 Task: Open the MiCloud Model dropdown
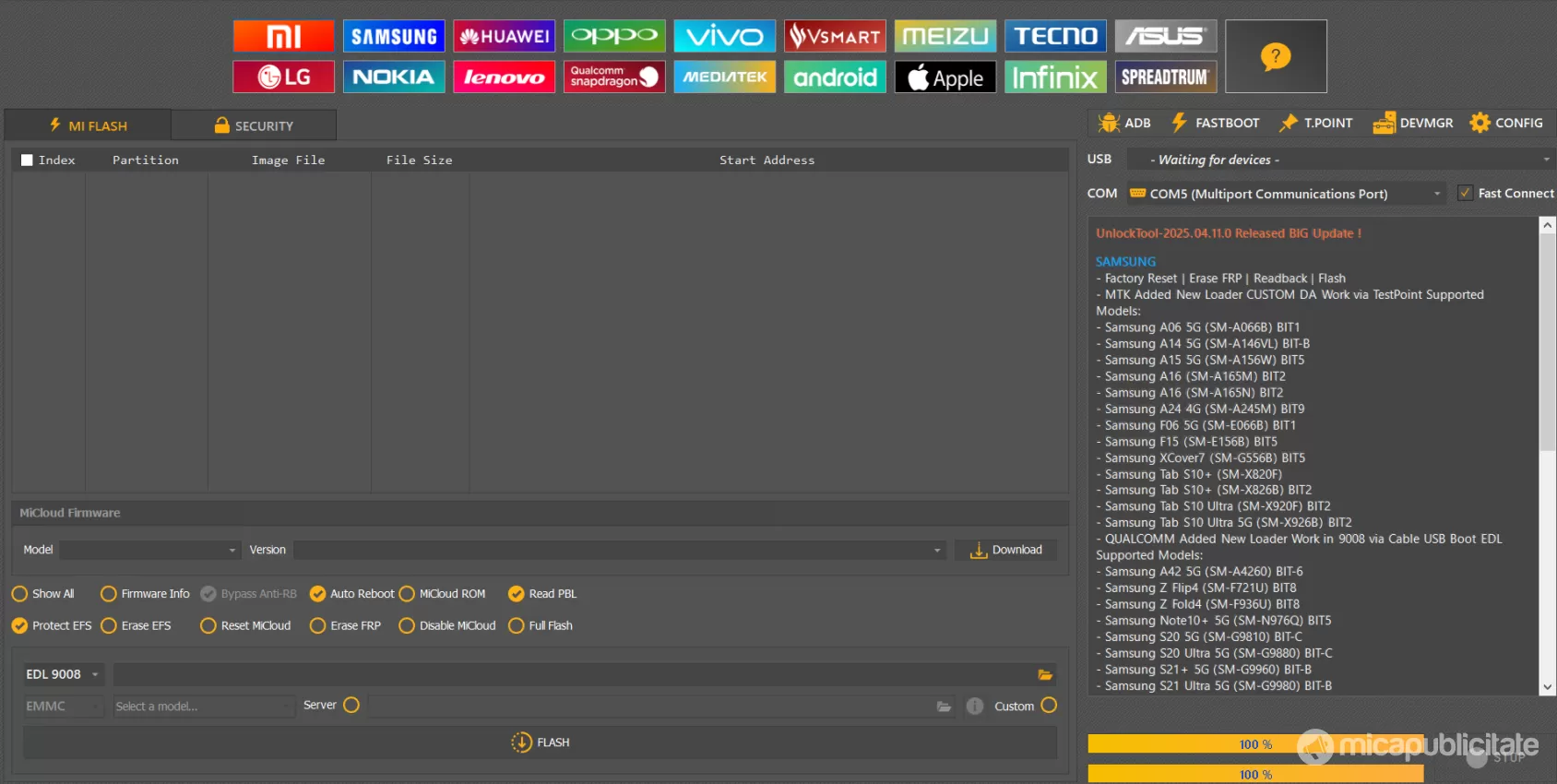(x=149, y=550)
